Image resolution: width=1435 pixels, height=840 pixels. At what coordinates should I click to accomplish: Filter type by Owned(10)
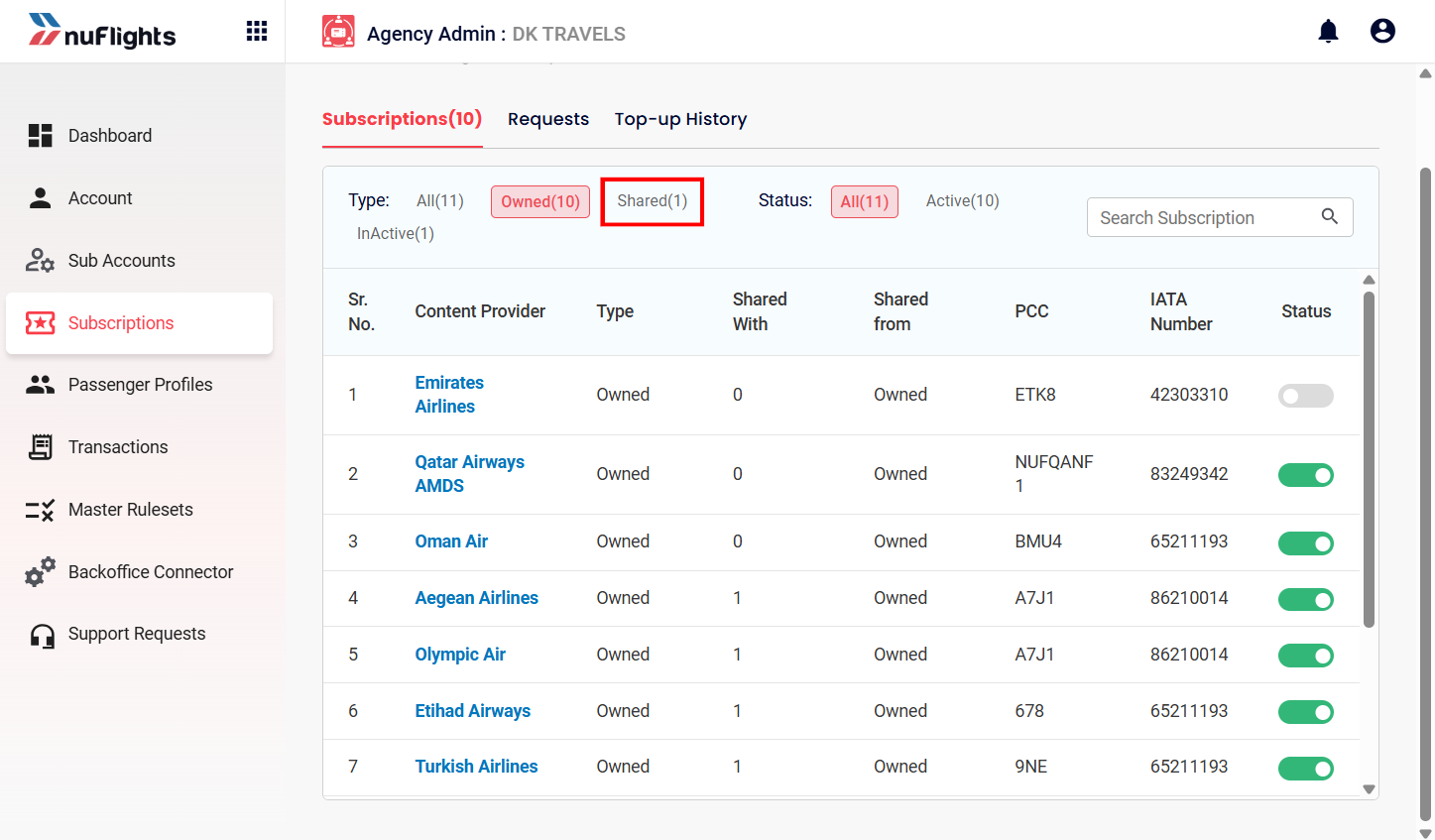click(540, 201)
